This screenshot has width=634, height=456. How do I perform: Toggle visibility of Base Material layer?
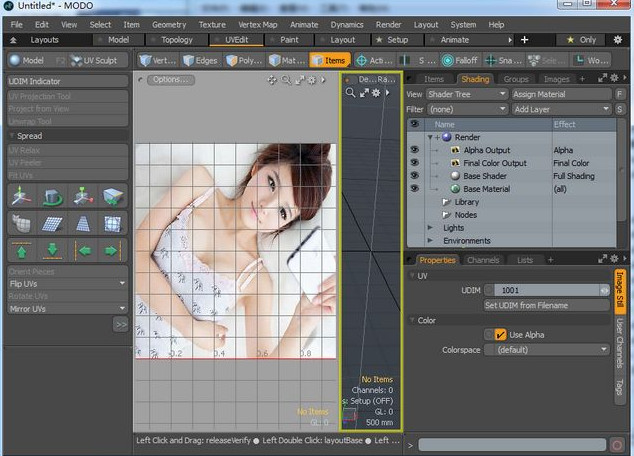tap(414, 188)
